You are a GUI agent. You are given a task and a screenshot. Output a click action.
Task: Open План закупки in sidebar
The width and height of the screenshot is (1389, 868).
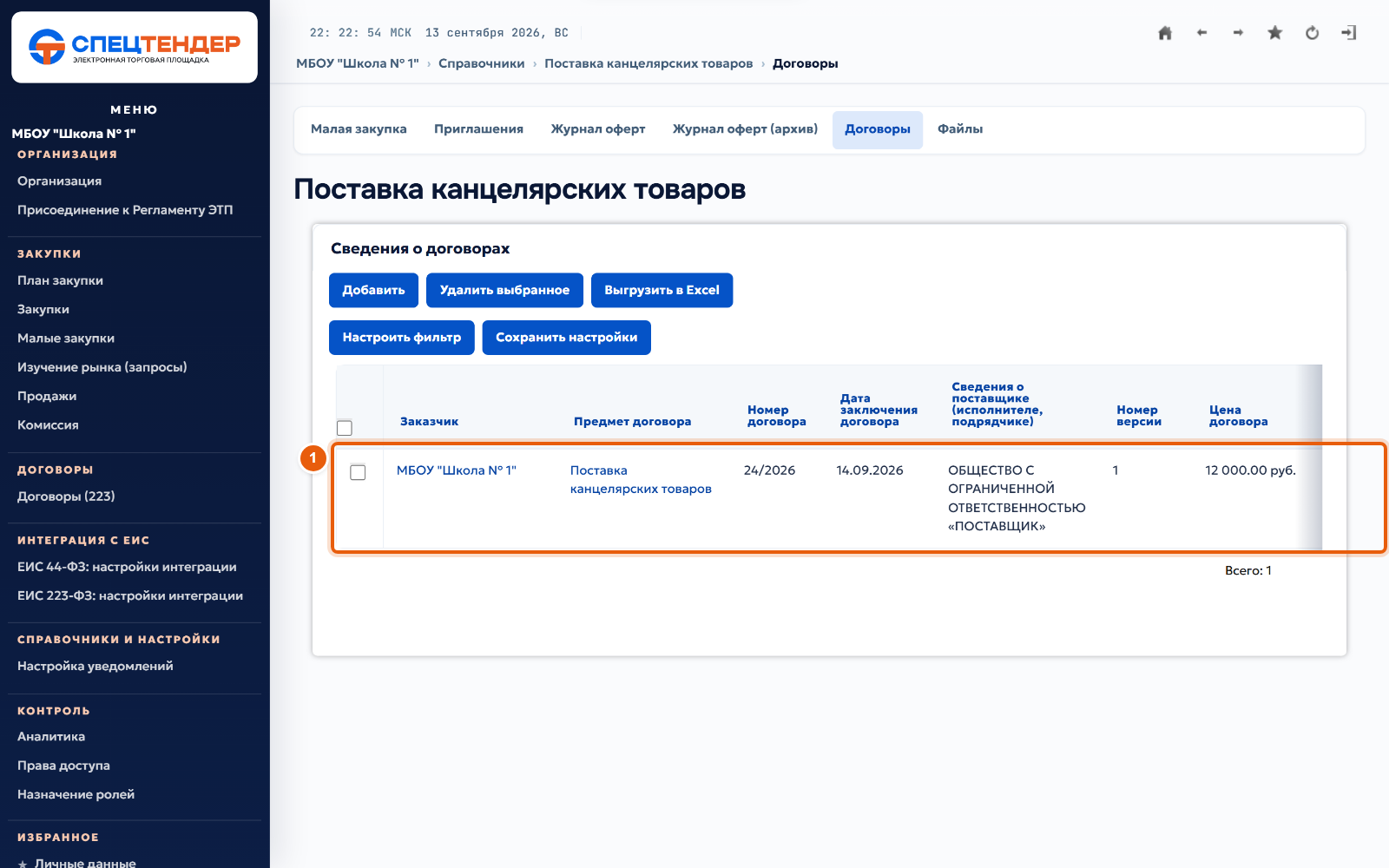click(60, 281)
